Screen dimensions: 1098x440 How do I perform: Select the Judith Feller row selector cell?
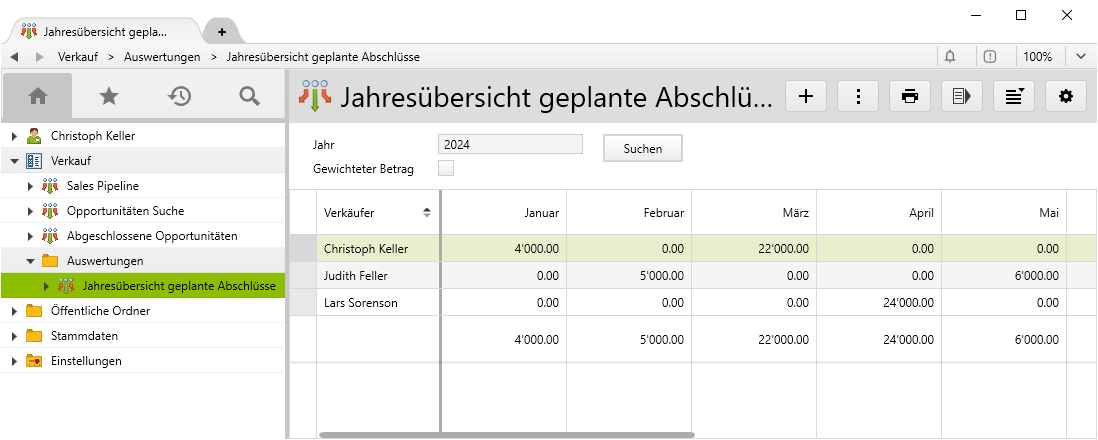[x=303, y=275]
